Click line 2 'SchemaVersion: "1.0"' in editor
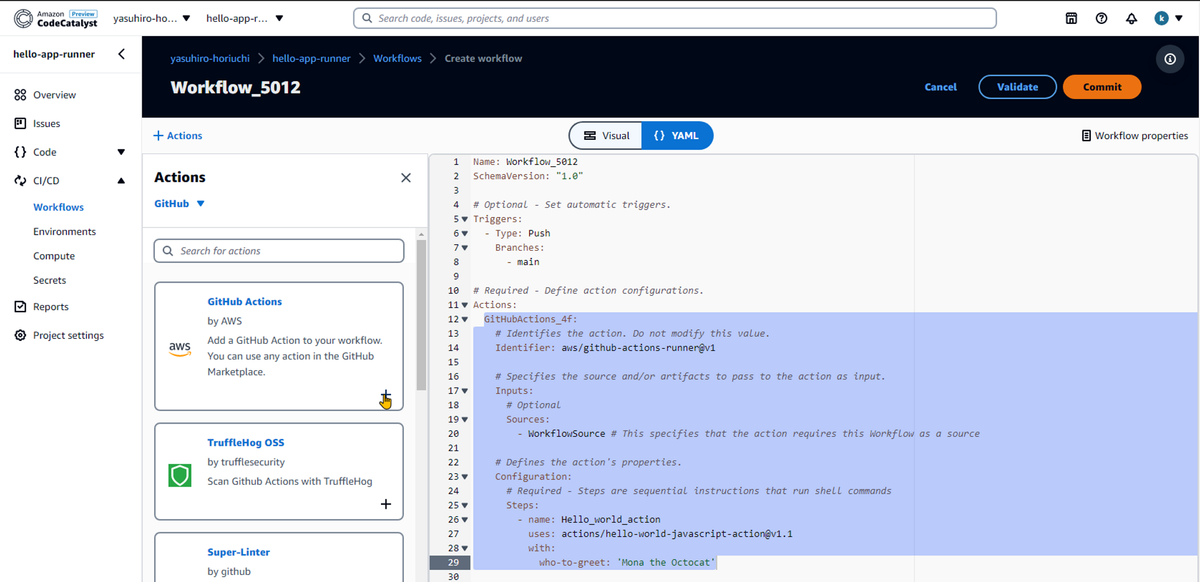Image resolution: width=1200 pixels, height=582 pixels. pos(528,175)
